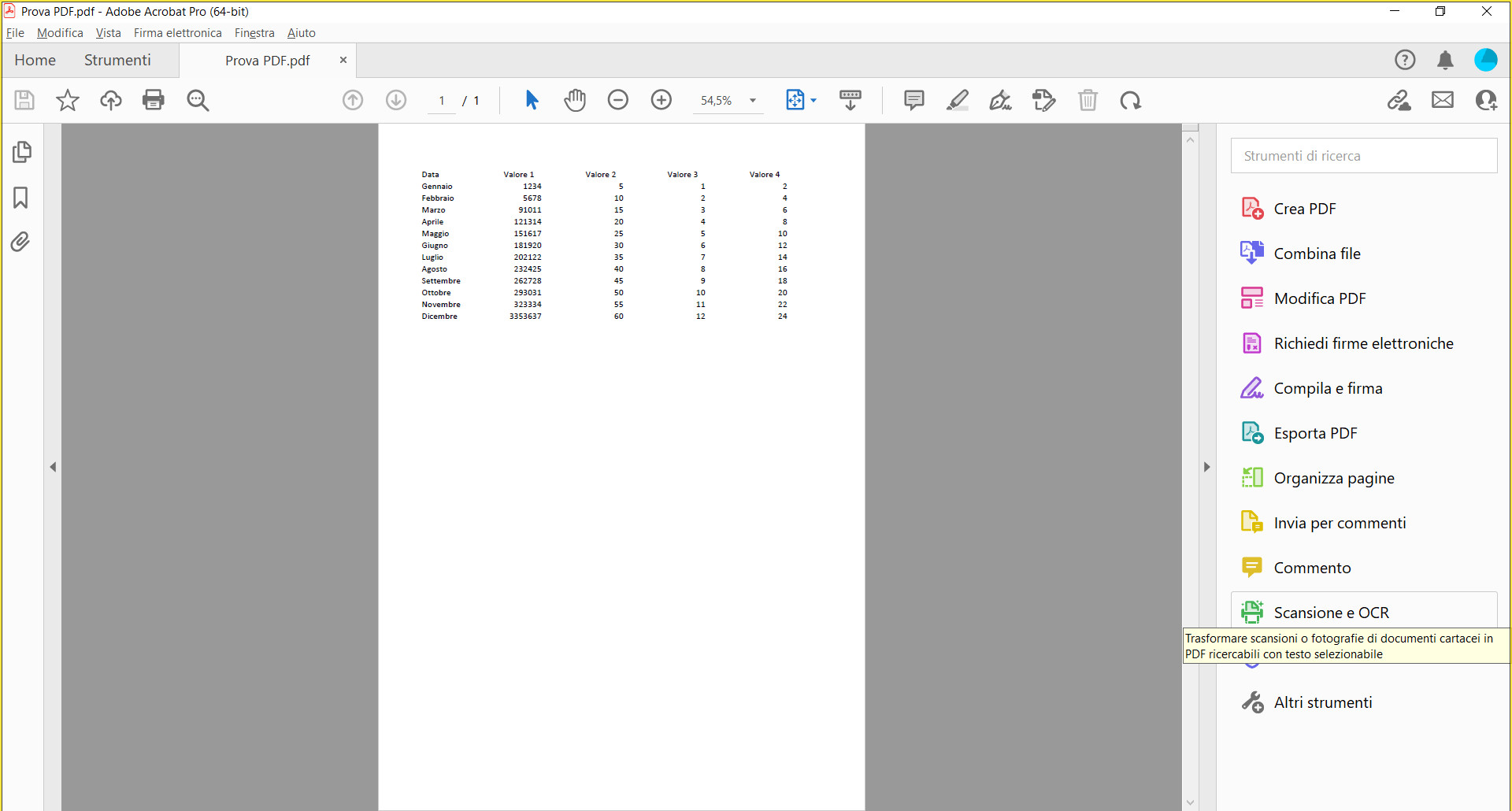Open the zoom percentage dropdown
Image resolution: width=1512 pixels, height=811 pixels.
tap(753, 100)
